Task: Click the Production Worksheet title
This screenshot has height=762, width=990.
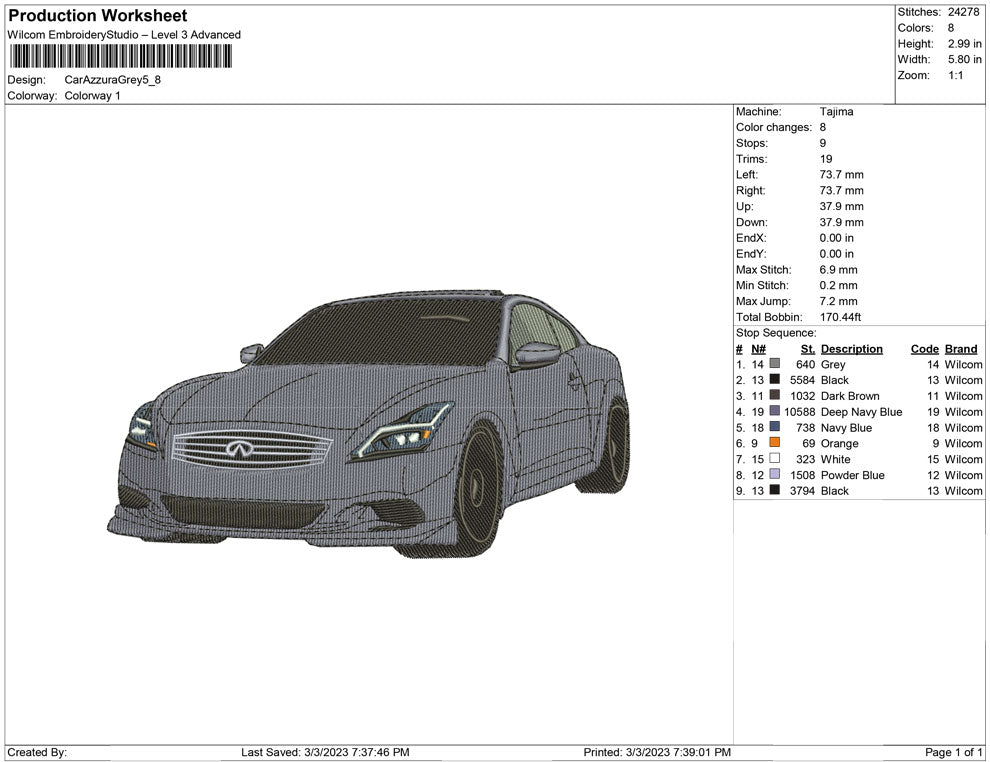Action: click(x=97, y=16)
